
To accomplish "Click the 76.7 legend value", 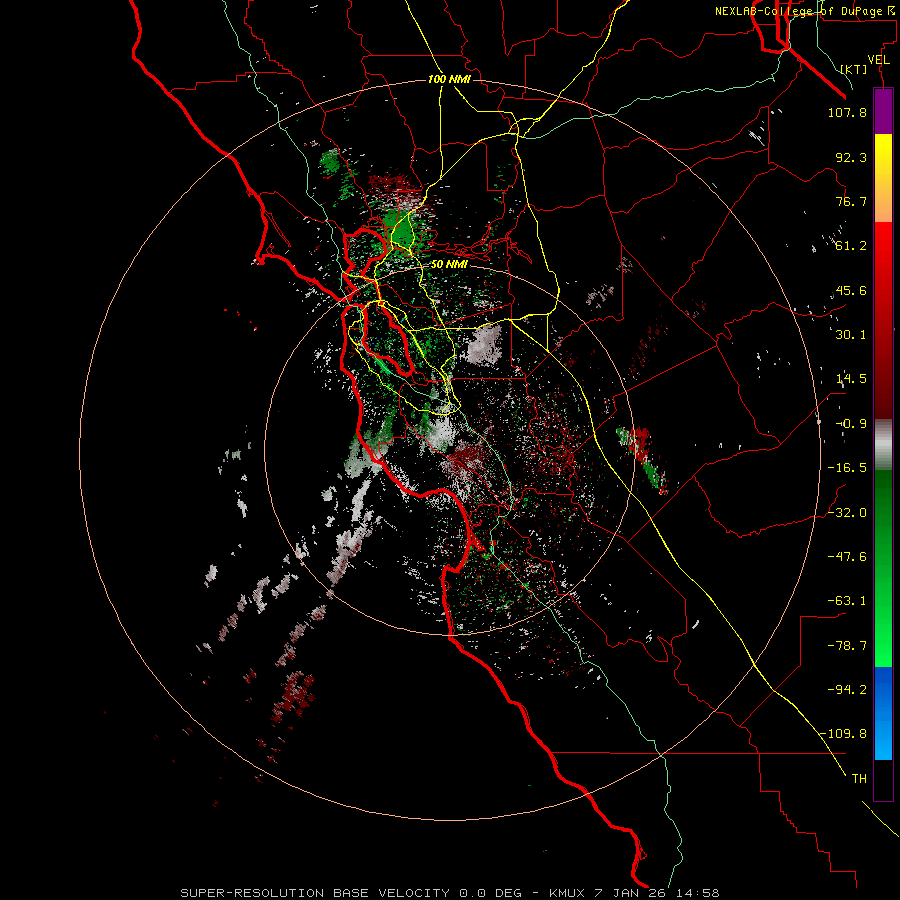I will click(x=851, y=201).
